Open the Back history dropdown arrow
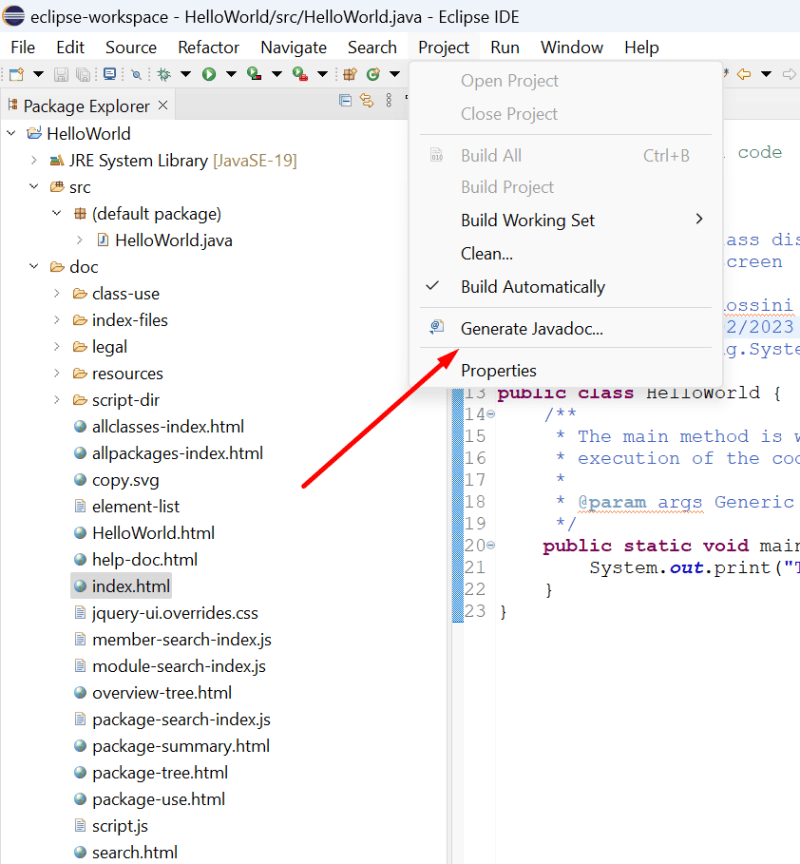Viewport: 800px width, 864px height. point(766,74)
